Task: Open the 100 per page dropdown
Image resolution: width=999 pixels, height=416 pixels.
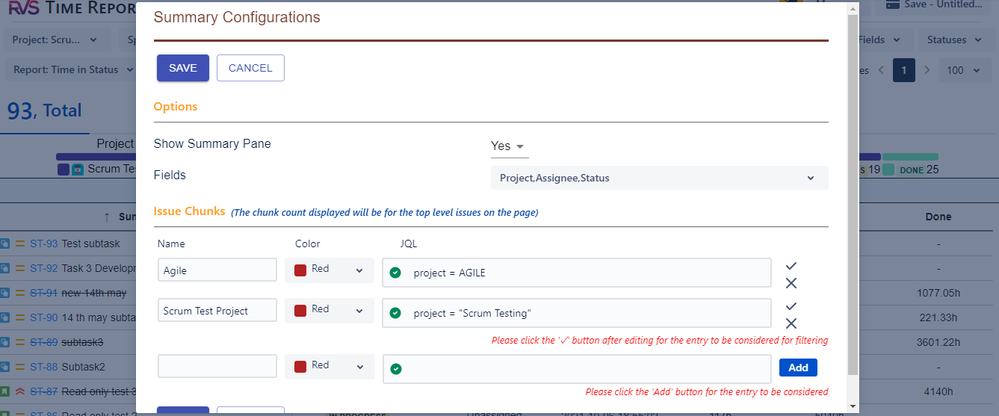Action: pyautogui.click(x=963, y=70)
